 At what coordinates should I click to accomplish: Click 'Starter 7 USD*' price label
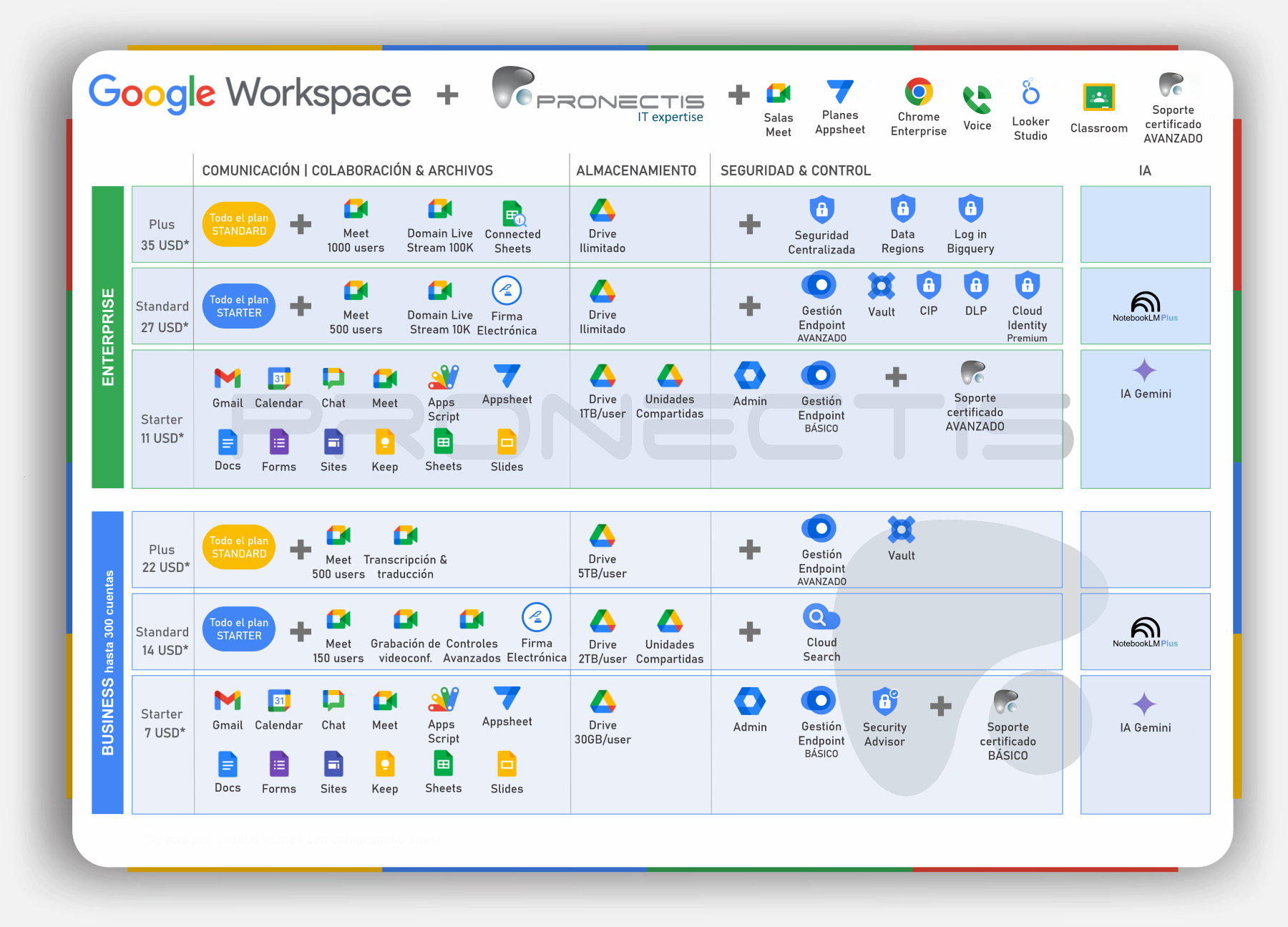(x=162, y=723)
